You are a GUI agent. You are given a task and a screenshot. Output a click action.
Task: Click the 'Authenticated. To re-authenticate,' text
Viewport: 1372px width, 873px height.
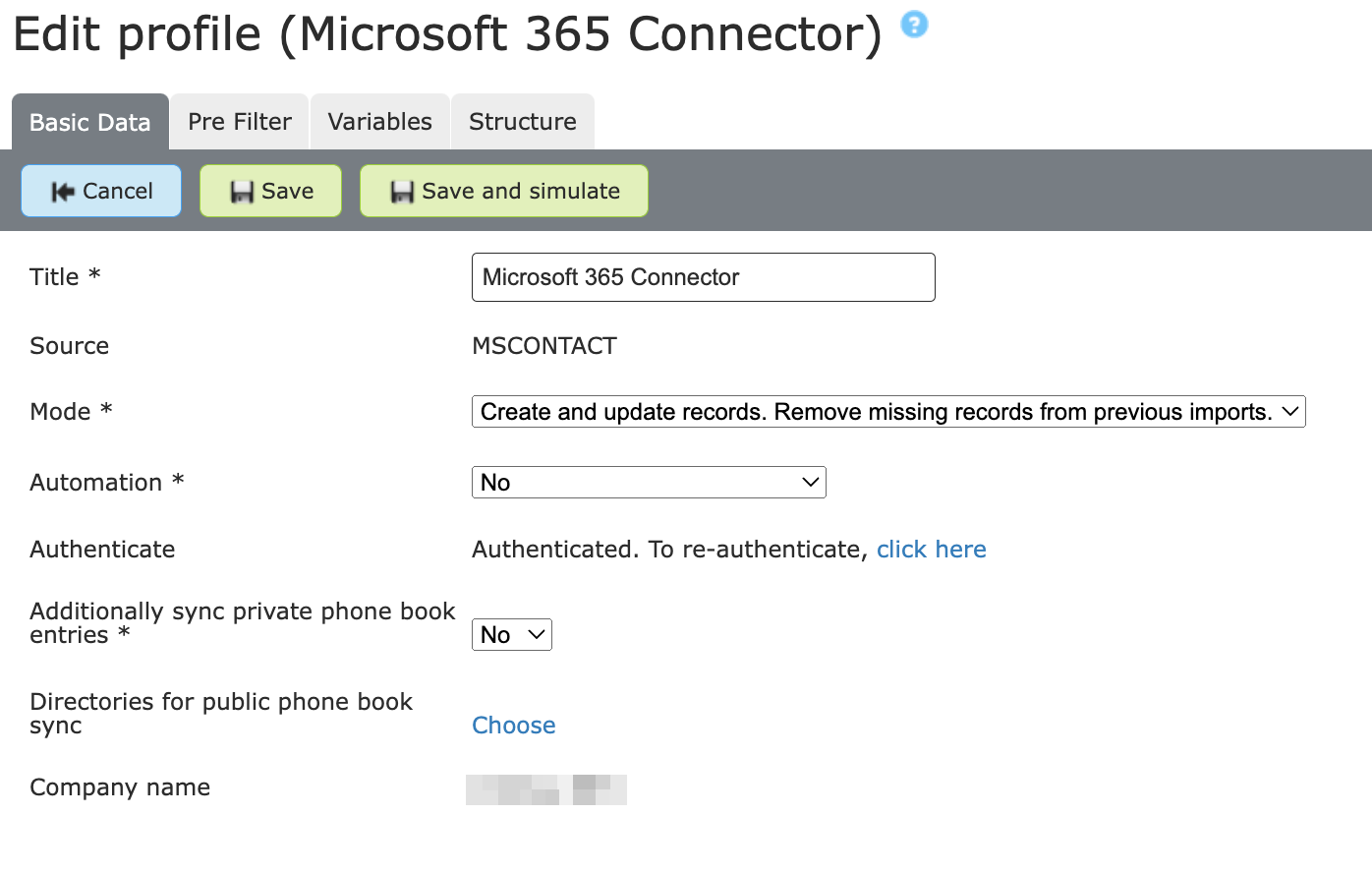click(669, 550)
